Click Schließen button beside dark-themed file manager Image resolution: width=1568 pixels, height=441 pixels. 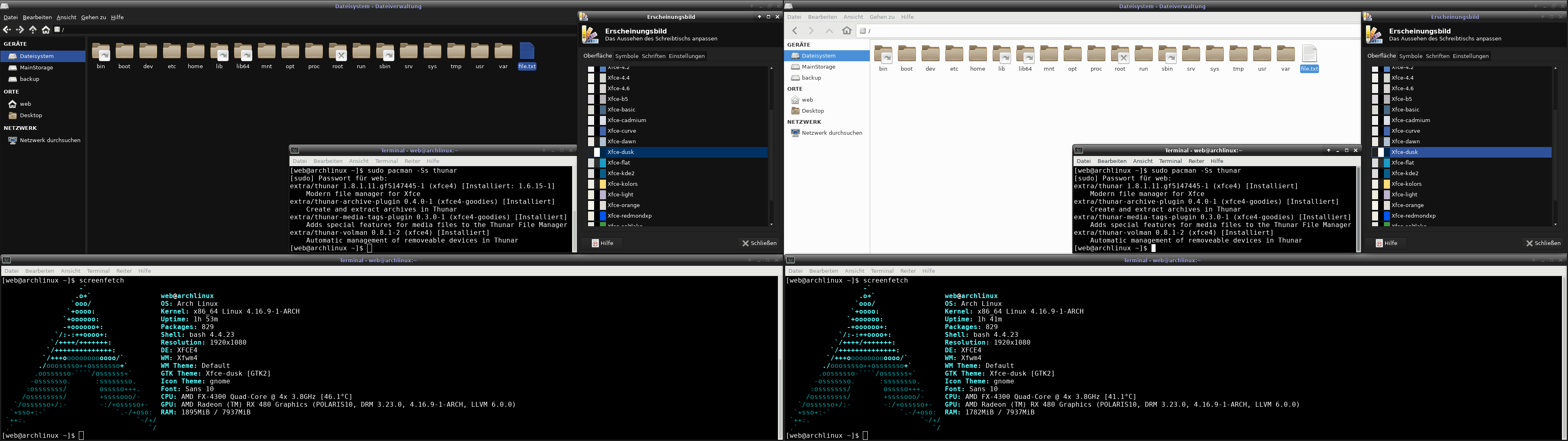click(759, 243)
